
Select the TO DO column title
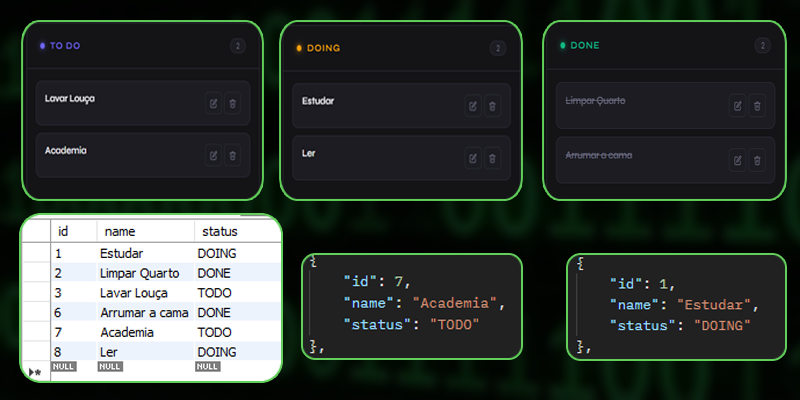[x=65, y=46]
